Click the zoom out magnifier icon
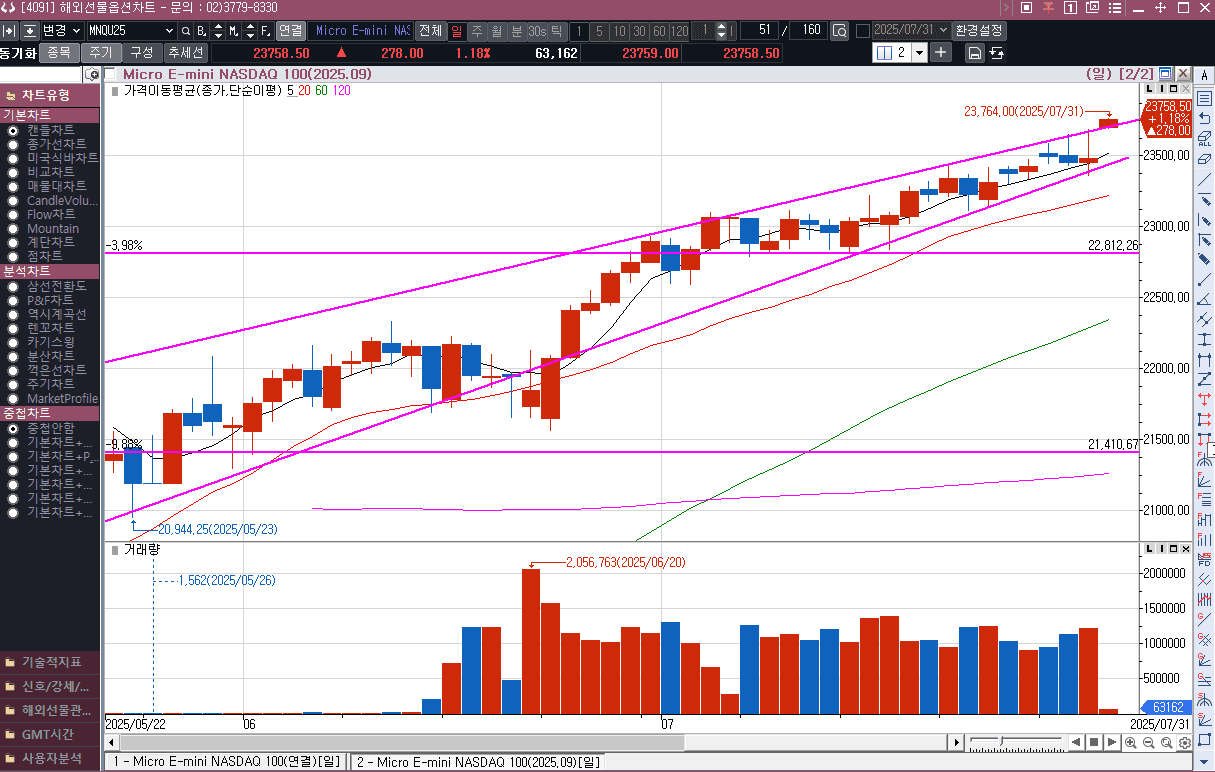This screenshot has width=1215, height=772. click(x=1148, y=743)
